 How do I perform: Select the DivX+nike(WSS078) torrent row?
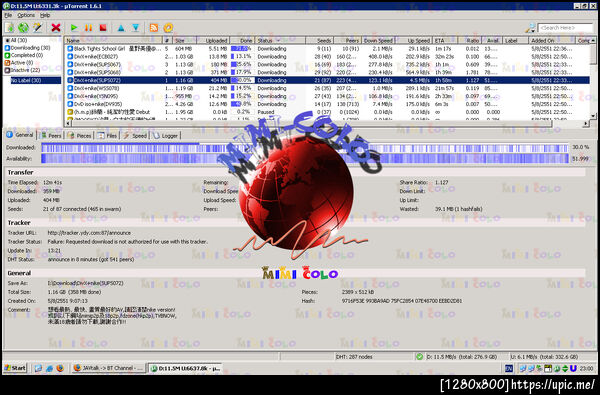tap(327, 88)
